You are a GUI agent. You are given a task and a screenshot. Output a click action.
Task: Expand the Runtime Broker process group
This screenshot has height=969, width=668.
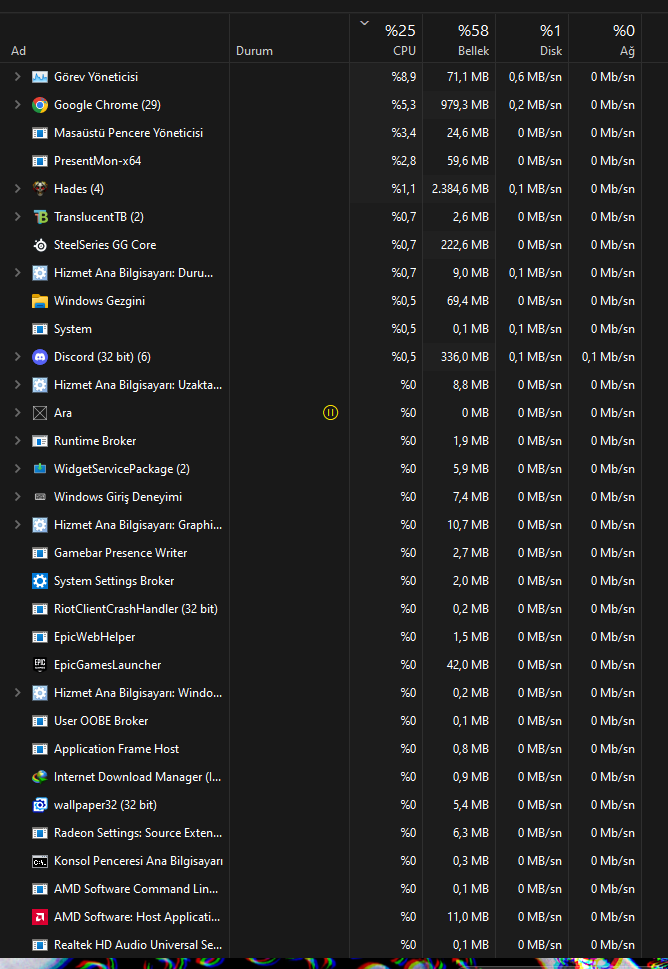pyautogui.click(x=17, y=441)
